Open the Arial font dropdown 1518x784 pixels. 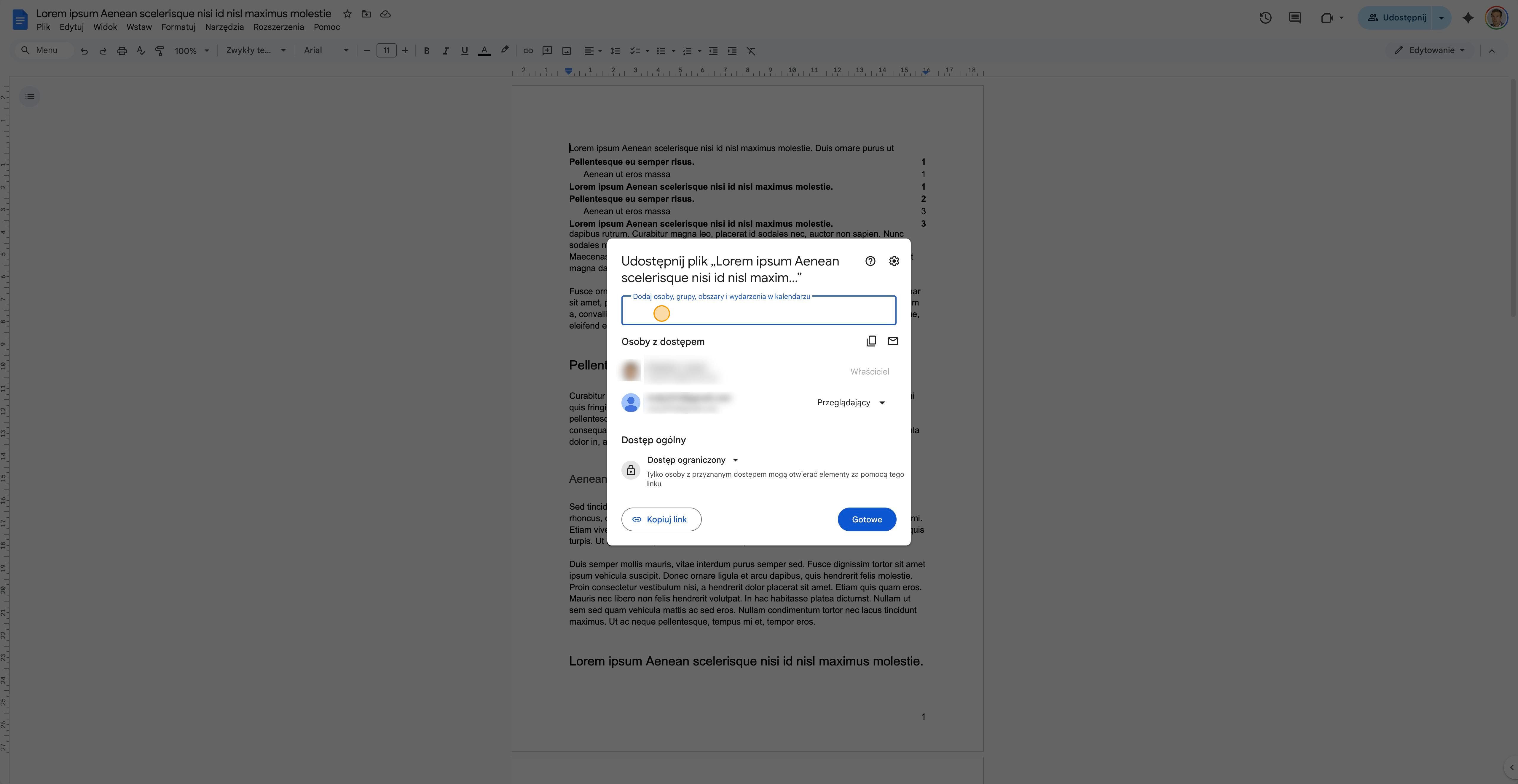(x=326, y=51)
